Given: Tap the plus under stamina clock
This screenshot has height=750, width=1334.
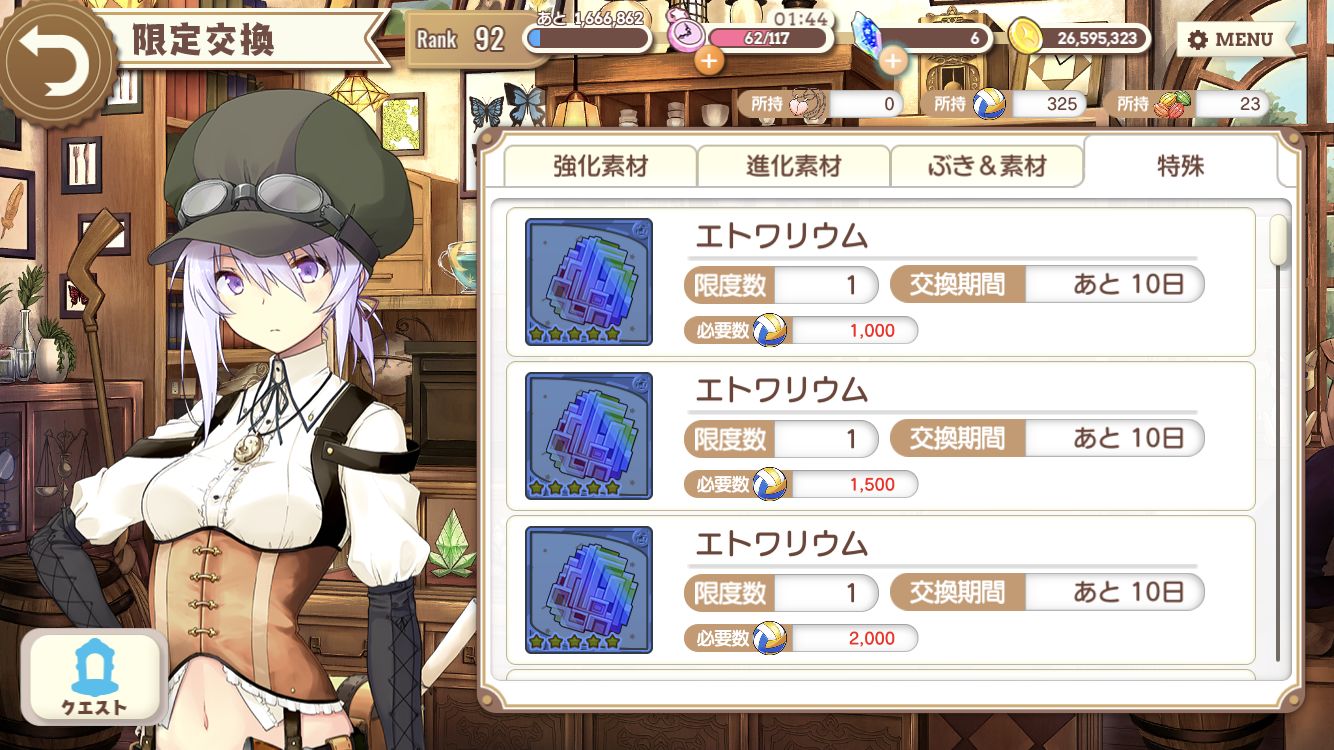Looking at the screenshot, I should pos(709,61).
